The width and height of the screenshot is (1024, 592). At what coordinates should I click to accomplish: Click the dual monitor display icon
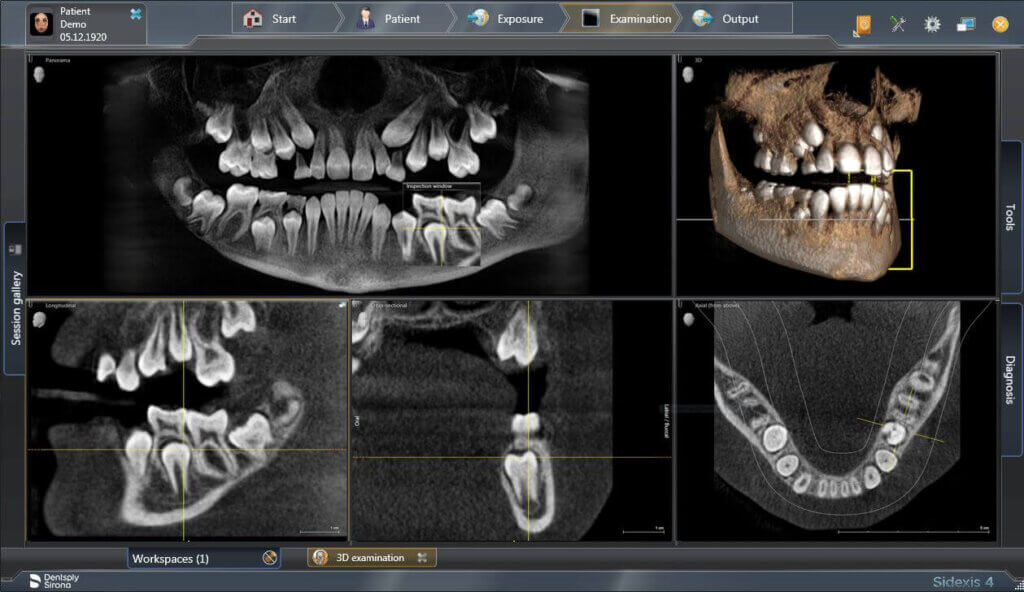(x=966, y=24)
